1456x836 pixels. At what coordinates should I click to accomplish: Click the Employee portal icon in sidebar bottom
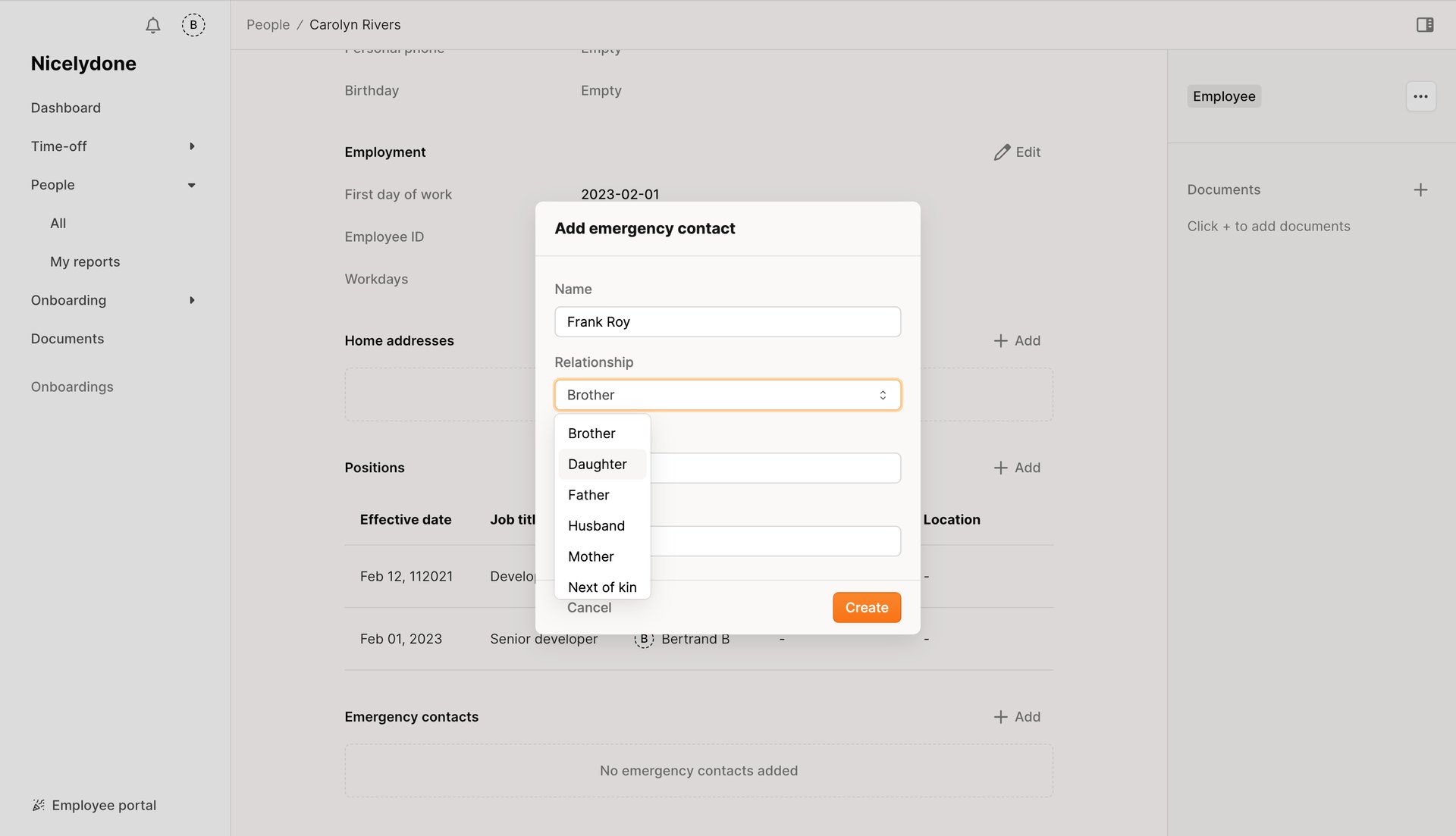click(39, 805)
